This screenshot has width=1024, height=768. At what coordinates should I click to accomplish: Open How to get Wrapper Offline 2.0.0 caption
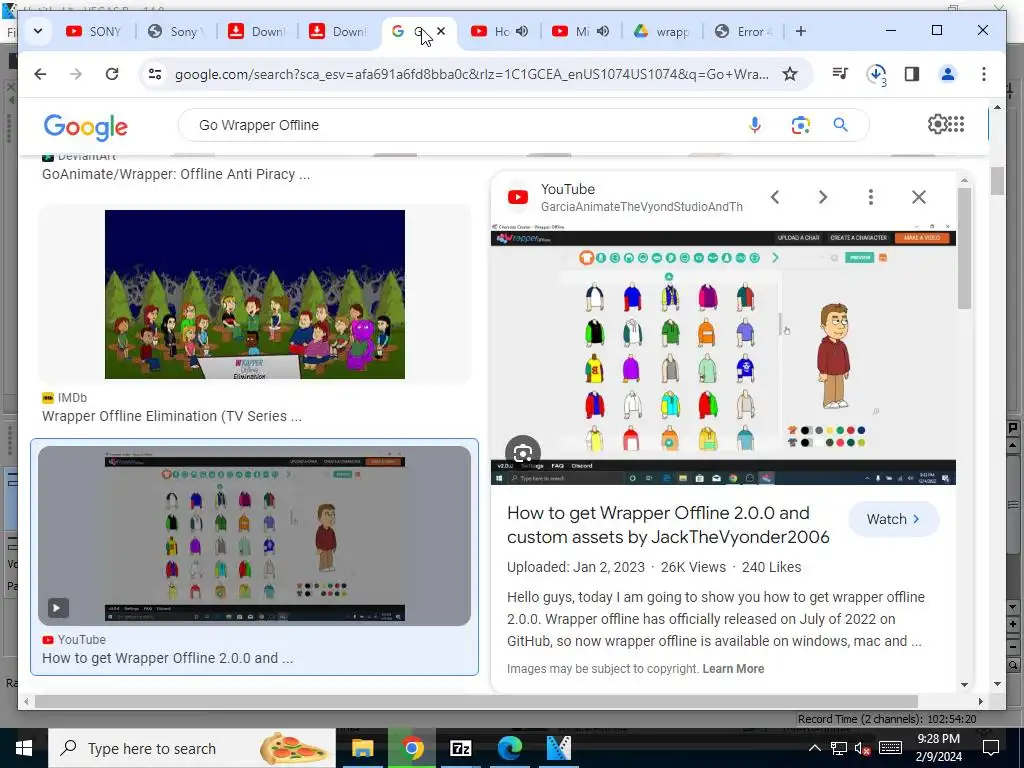point(167,658)
